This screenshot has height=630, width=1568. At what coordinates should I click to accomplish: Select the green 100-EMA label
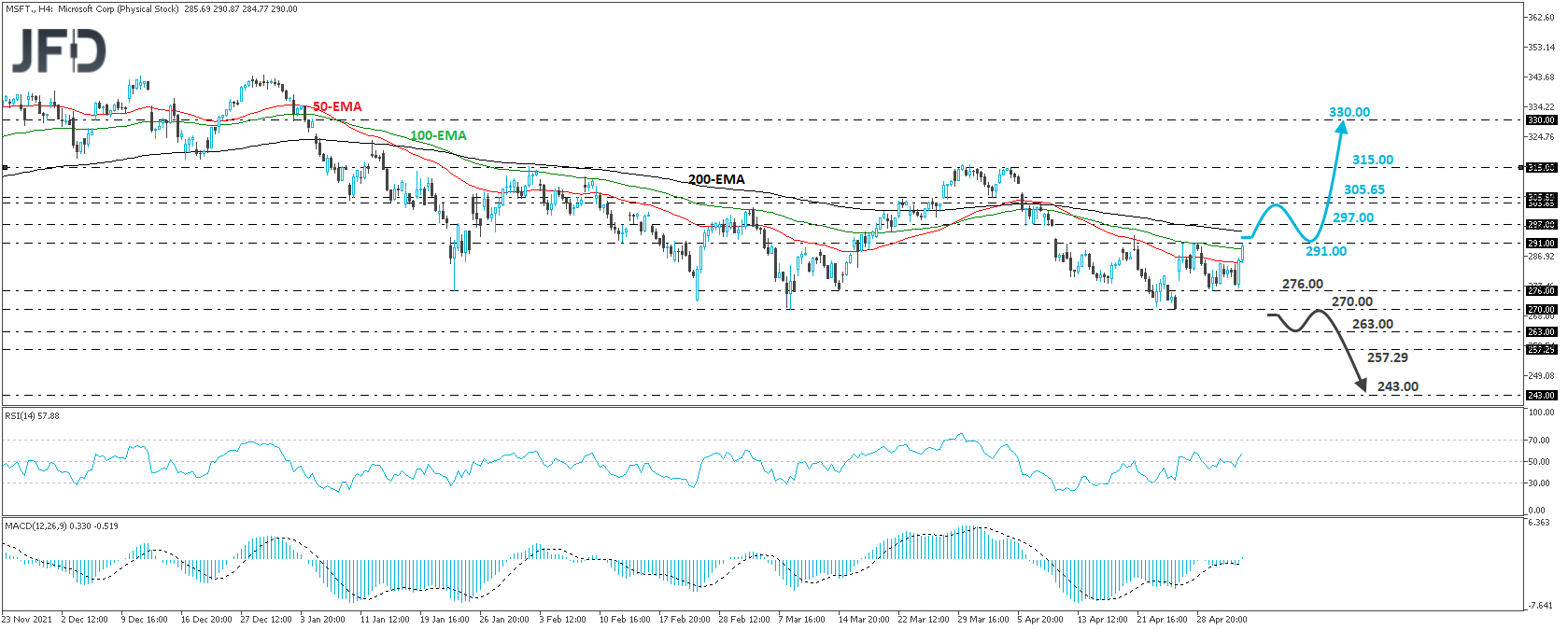point(438,135)
